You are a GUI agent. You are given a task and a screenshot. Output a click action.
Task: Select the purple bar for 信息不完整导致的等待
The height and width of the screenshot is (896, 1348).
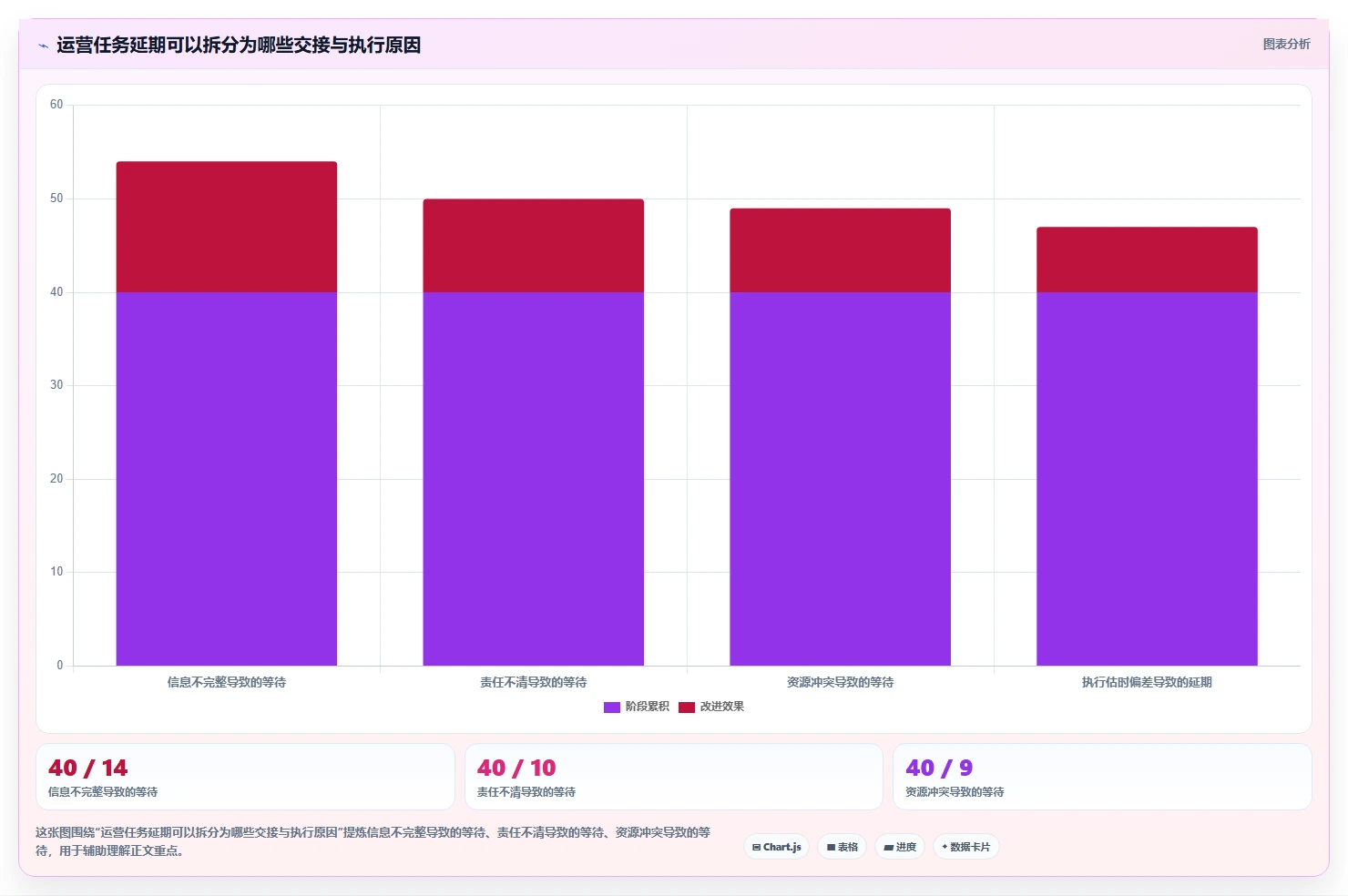[227, 479]
